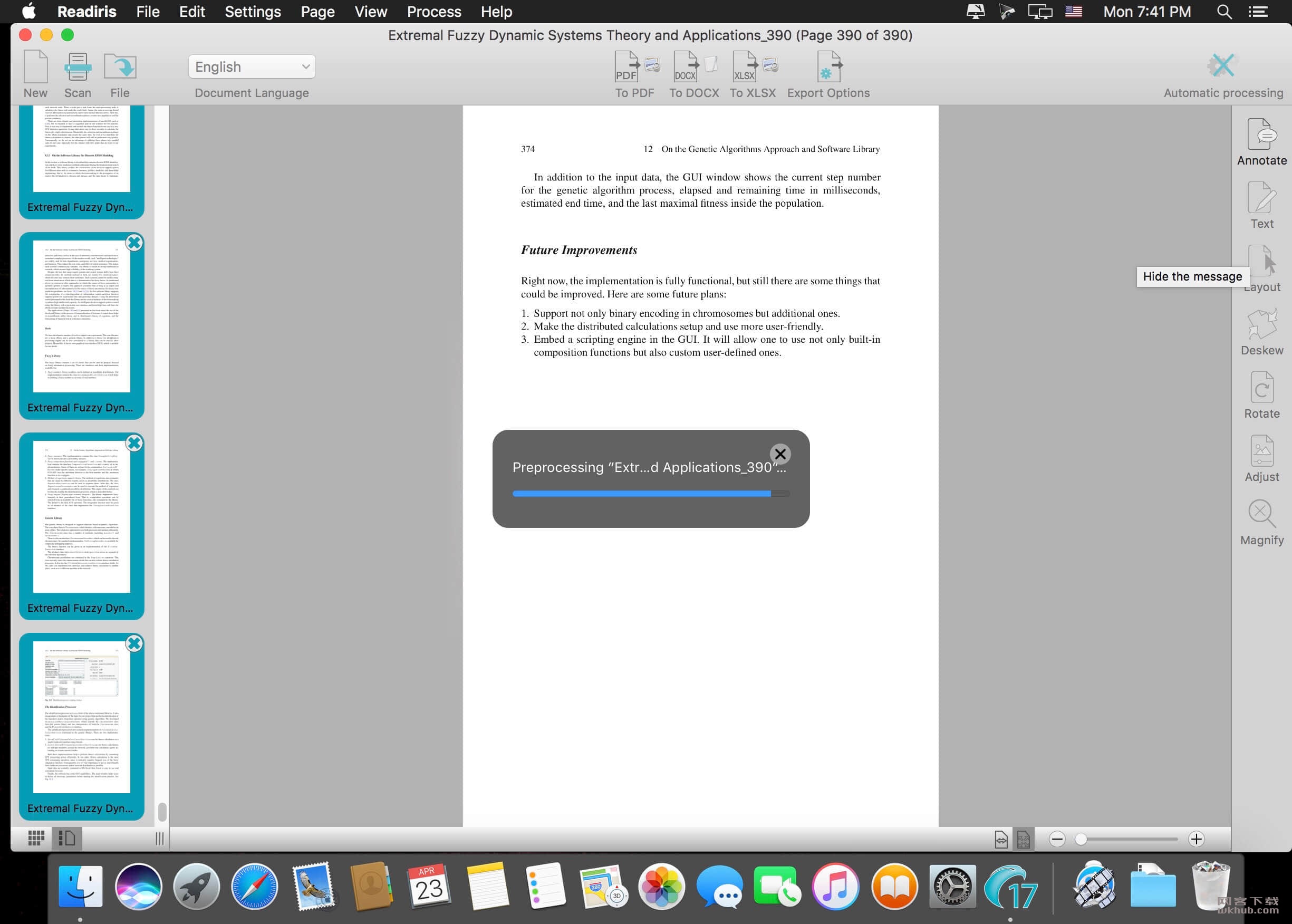Zoom out with minus button
The image size is (1292, 924).
(1057, 839)
